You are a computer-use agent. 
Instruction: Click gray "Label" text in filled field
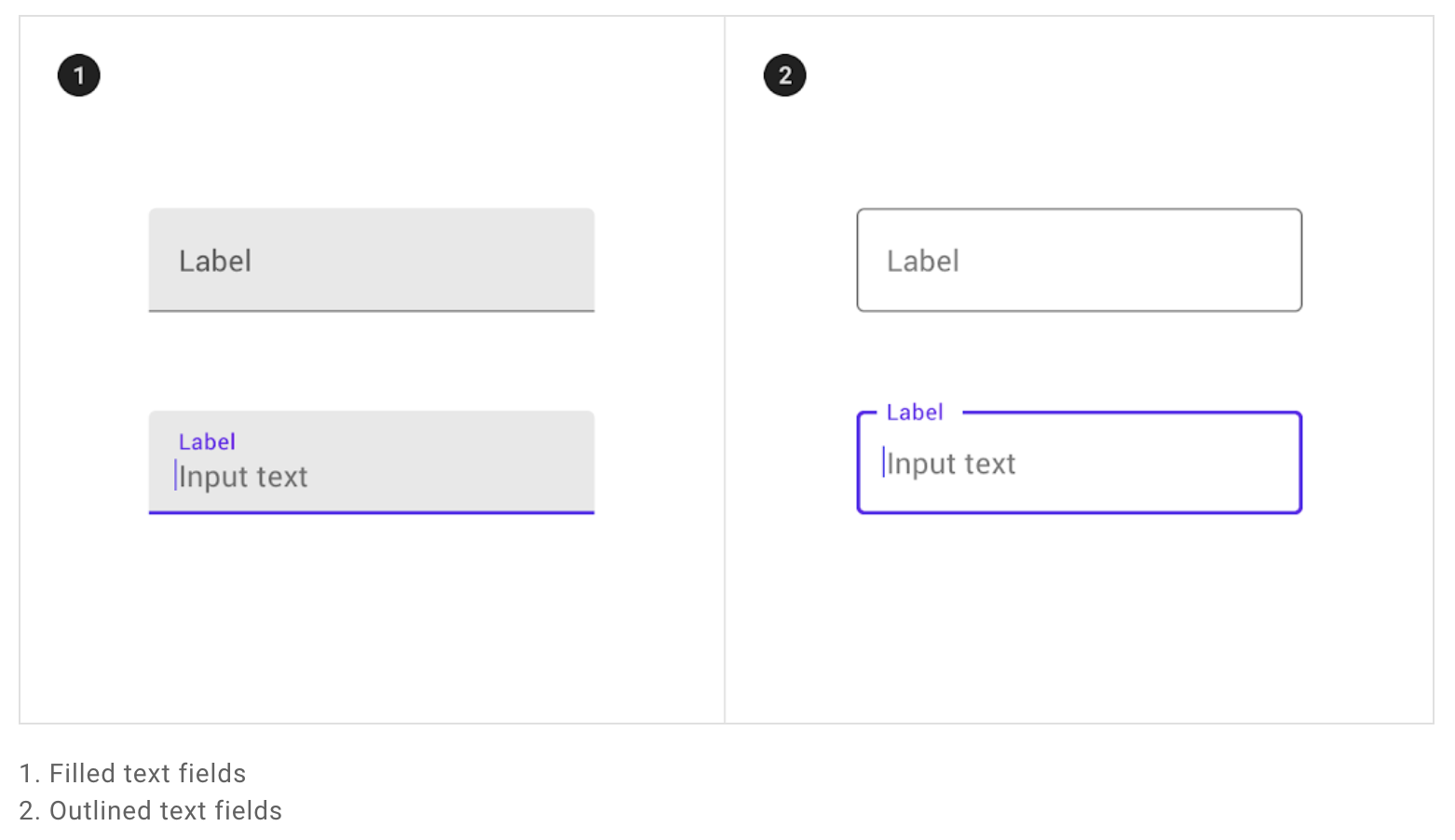tap(215, 262)
